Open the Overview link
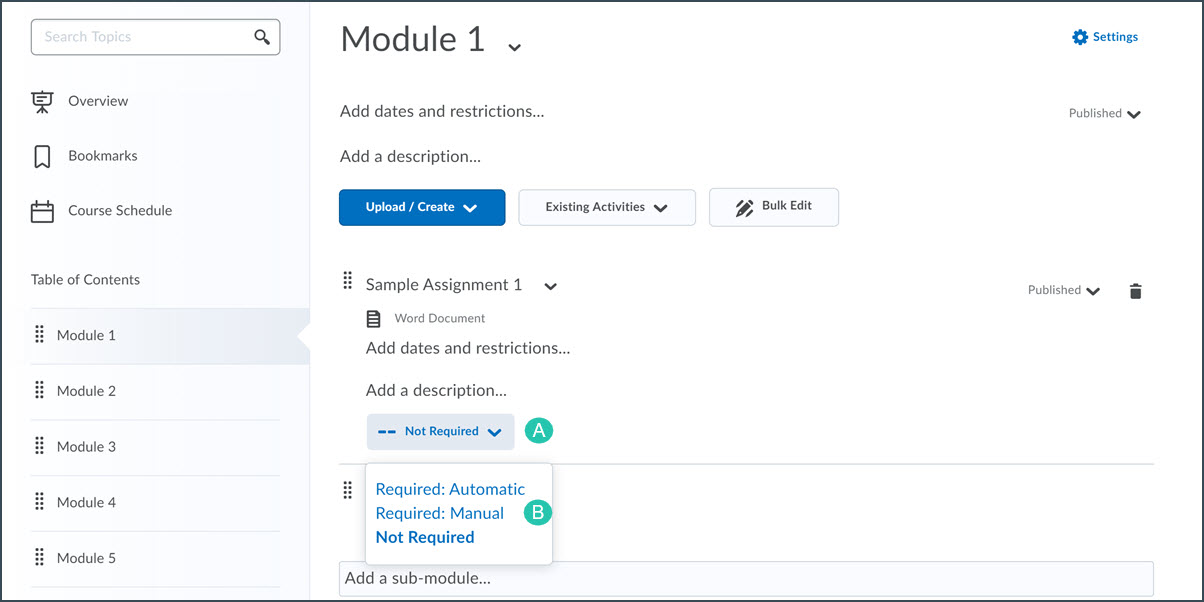This screenshot has width=1204, height=602. click(98, 101)
